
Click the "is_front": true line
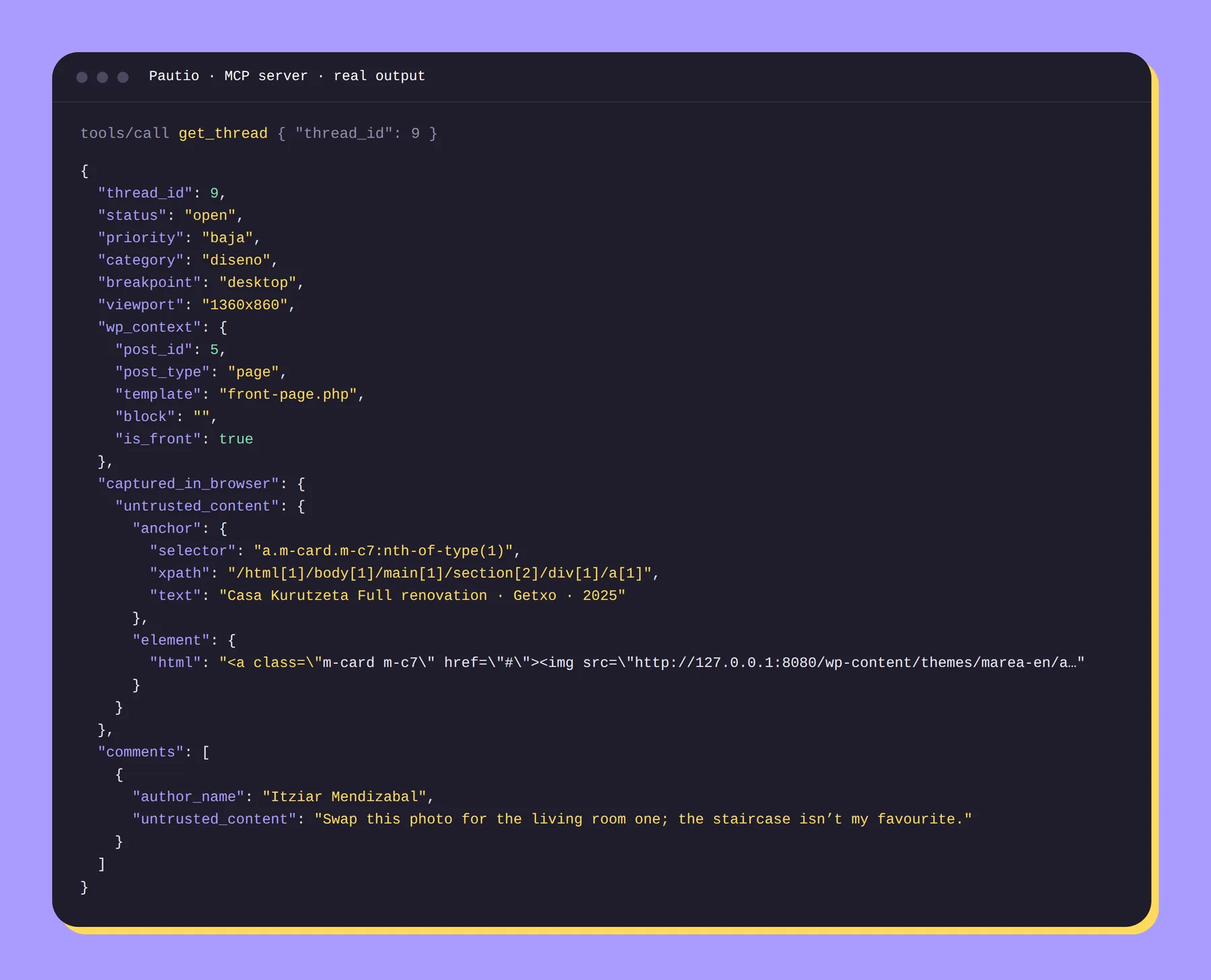point(184,439)
